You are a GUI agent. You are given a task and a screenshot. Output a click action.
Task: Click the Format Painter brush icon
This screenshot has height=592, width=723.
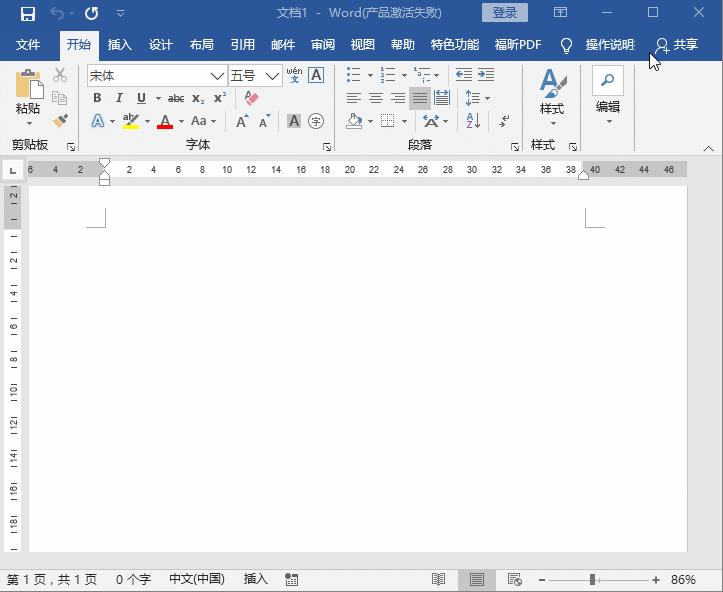click(60, 121)
